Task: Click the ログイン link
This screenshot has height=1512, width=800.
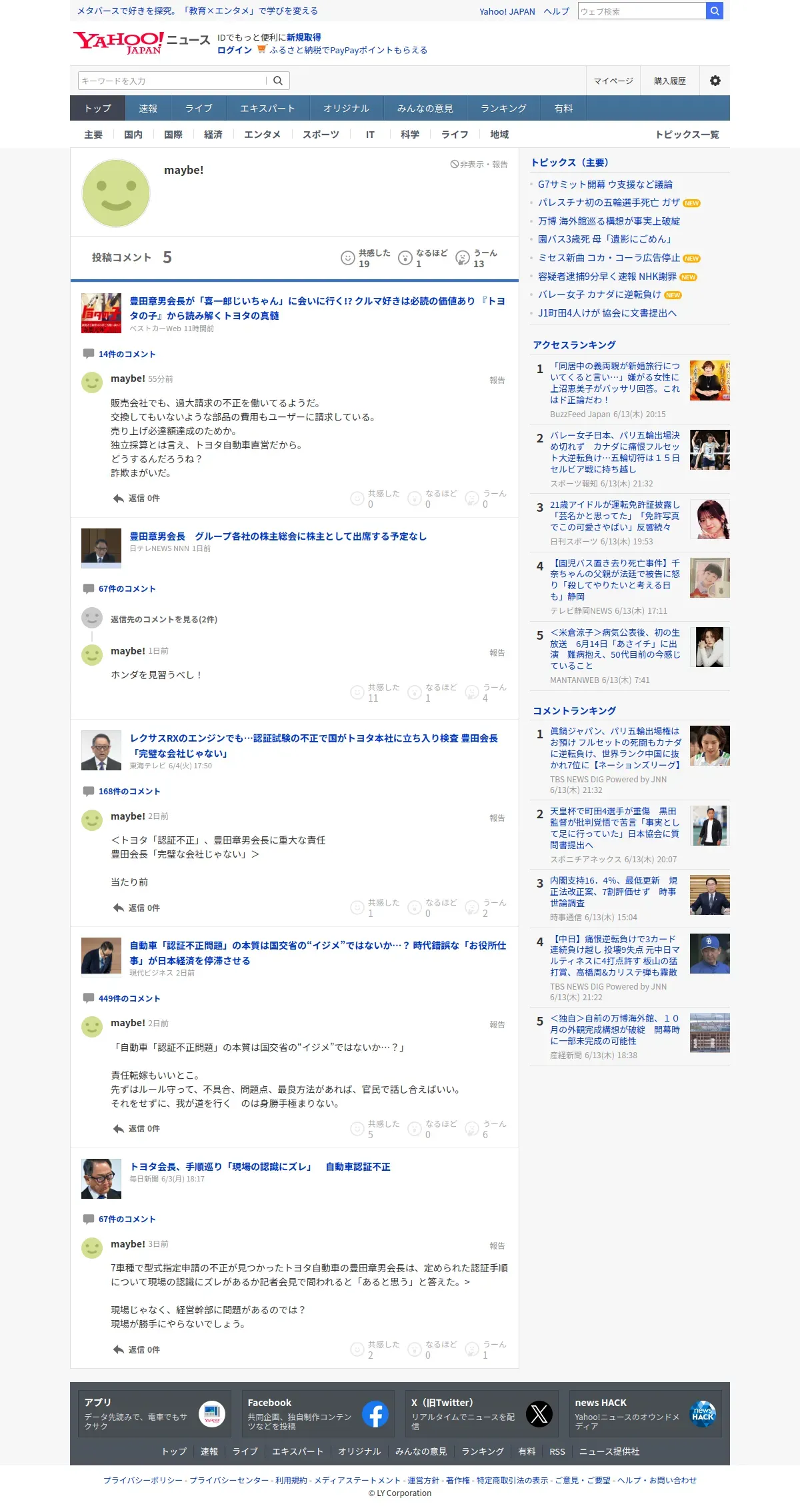Action: [235, 50]
